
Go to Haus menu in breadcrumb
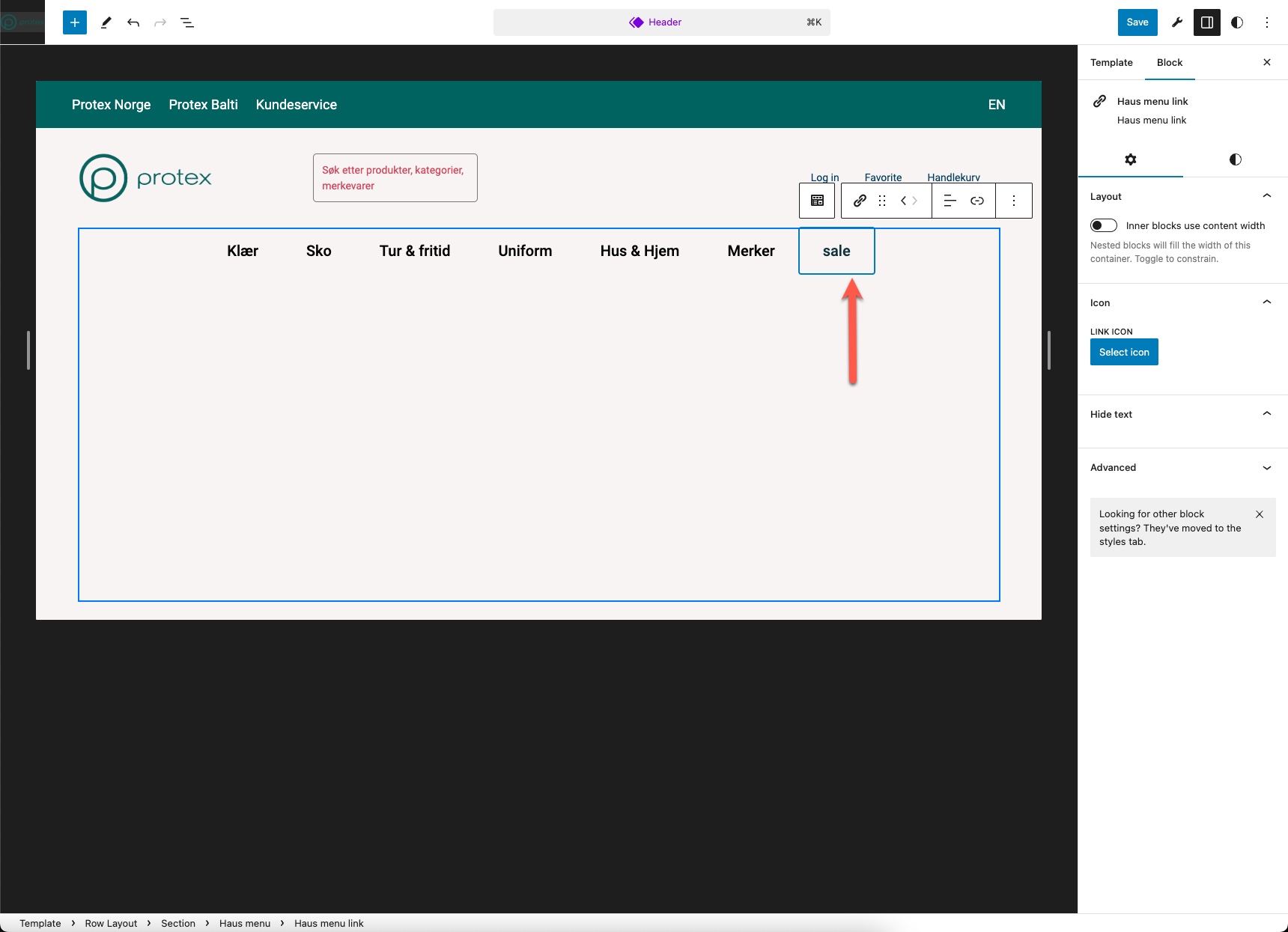tap(245, 923)
